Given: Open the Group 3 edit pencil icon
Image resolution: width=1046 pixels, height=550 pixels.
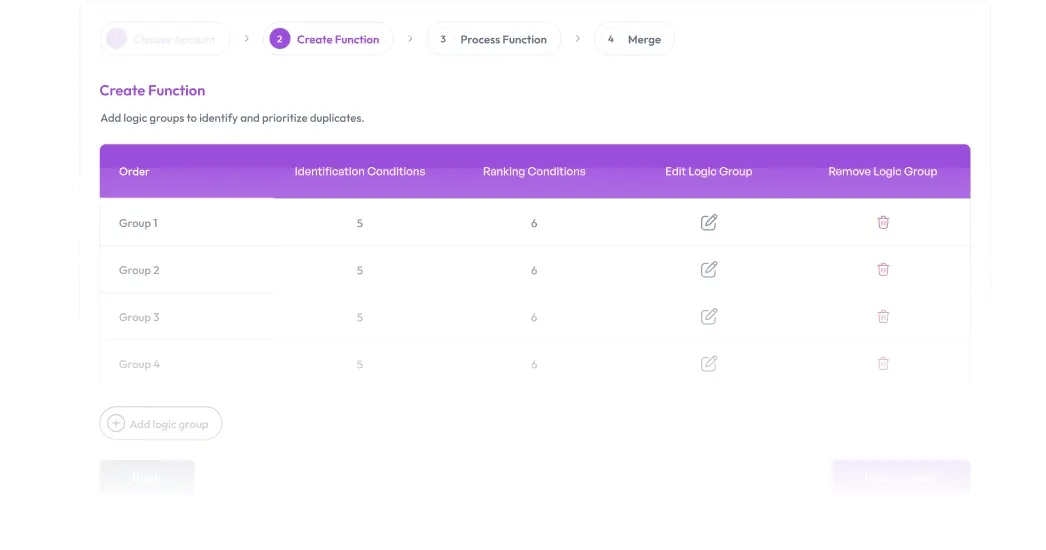Looking at the screenshot, I should [708, 316].
